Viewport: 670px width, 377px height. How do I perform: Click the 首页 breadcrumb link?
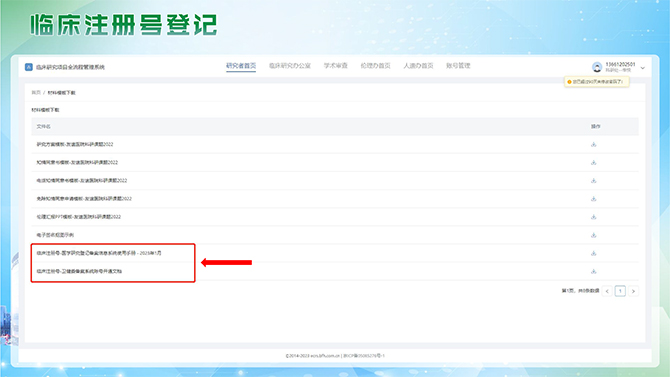36,93
